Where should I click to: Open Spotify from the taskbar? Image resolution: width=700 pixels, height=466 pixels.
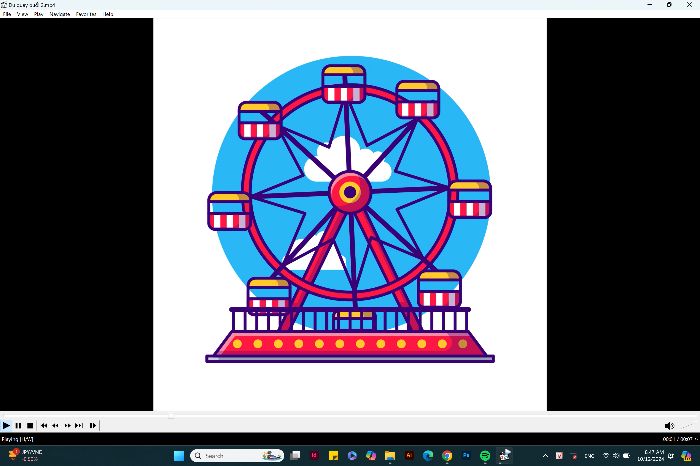(485, 456)
